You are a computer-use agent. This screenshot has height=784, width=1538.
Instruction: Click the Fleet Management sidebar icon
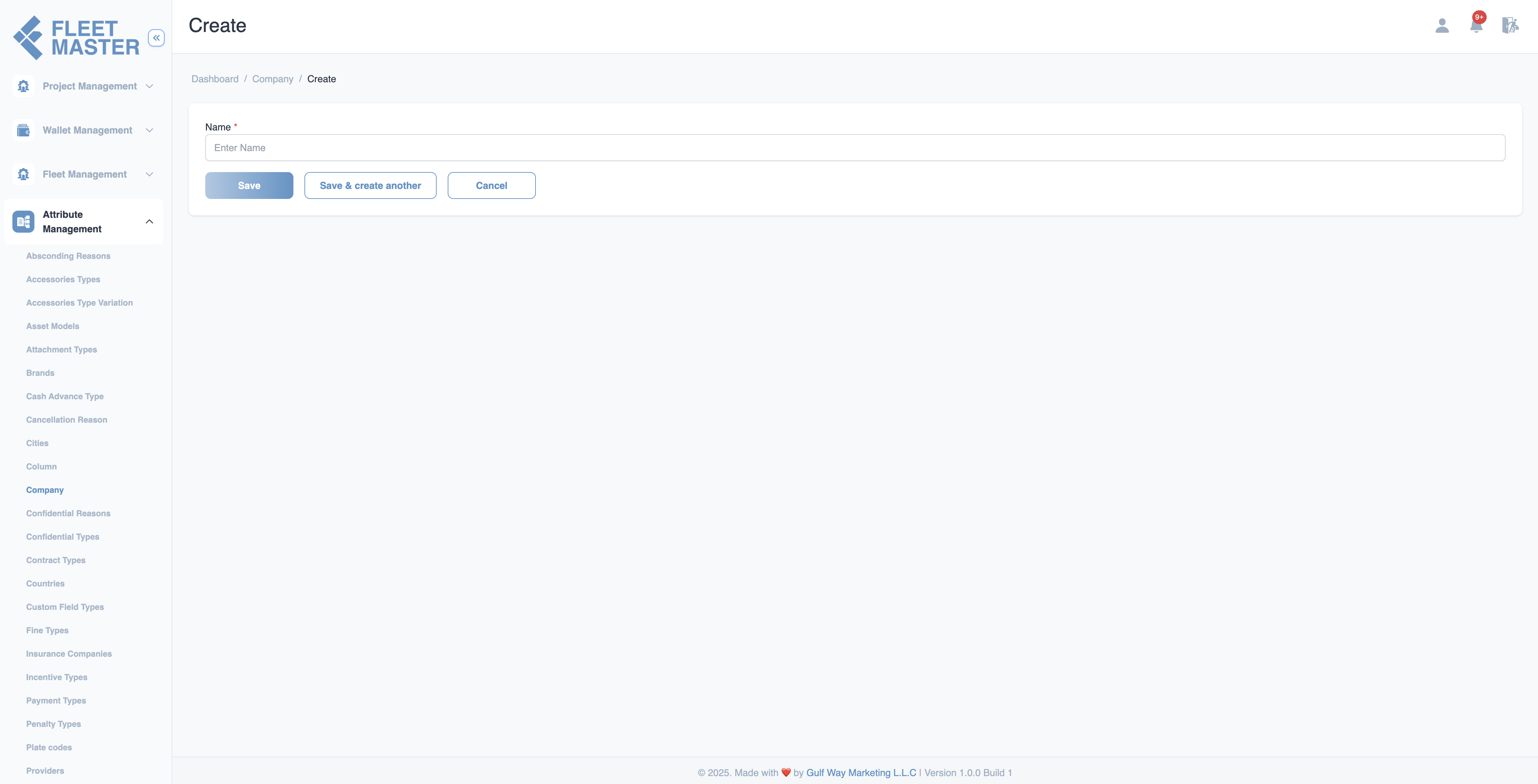pos(23,174)
